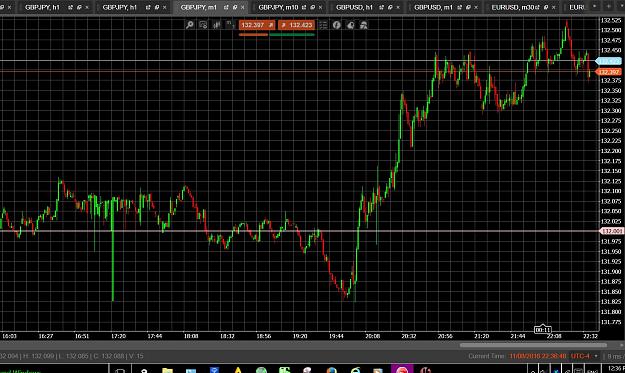Click the 20:08 time axis label
This screenshot has width=625, height=373.
372,336
